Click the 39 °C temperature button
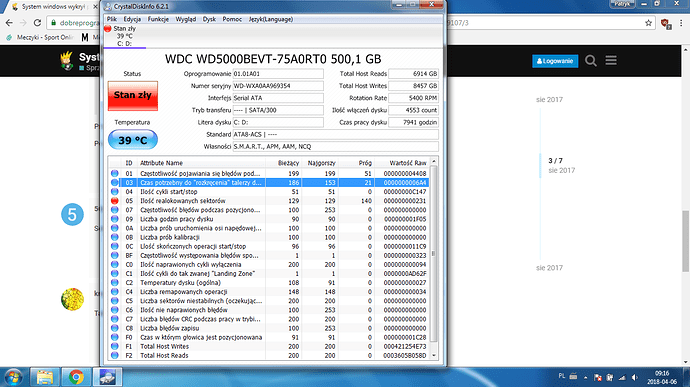The image size is (690, 387). click(x=133, y=140)
